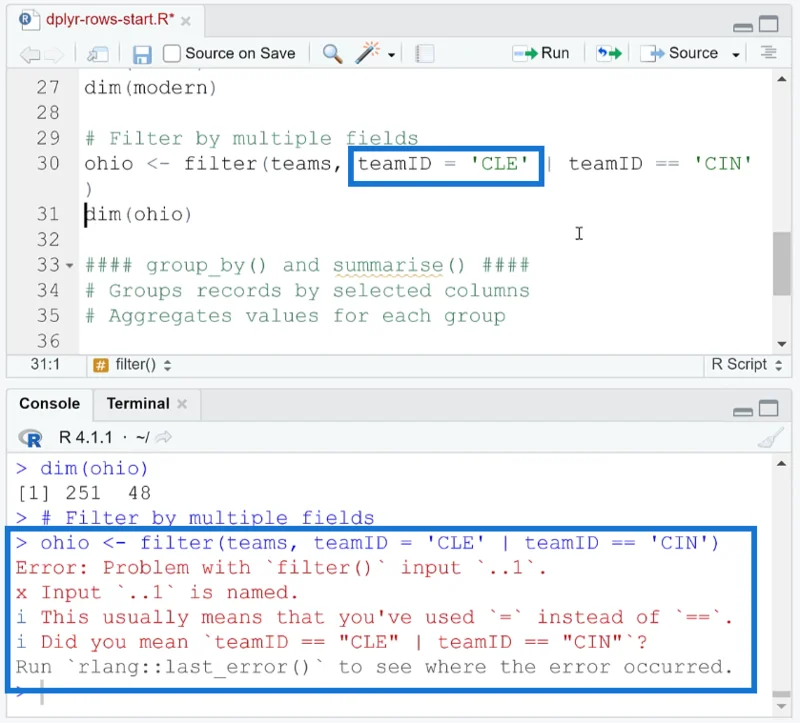Close the Terminal tab
The width and height of the screenshot is (800, 723).
[182, 404]
